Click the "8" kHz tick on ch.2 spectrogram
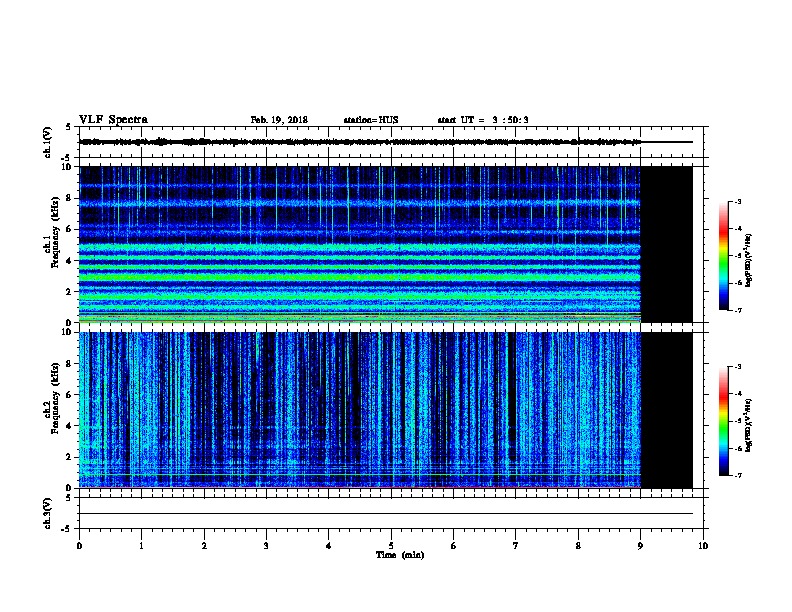792x612 pixels. point(70,364)
